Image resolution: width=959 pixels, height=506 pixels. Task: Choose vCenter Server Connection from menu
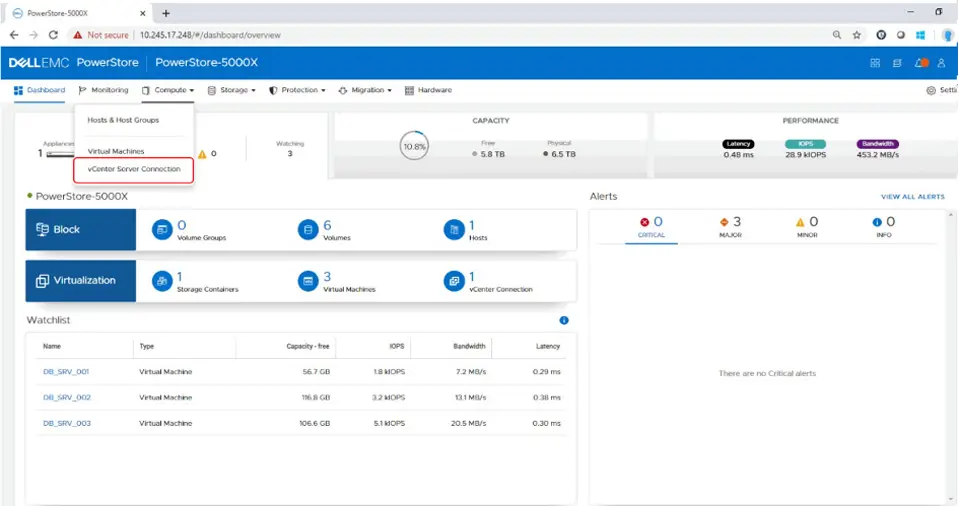134,169
